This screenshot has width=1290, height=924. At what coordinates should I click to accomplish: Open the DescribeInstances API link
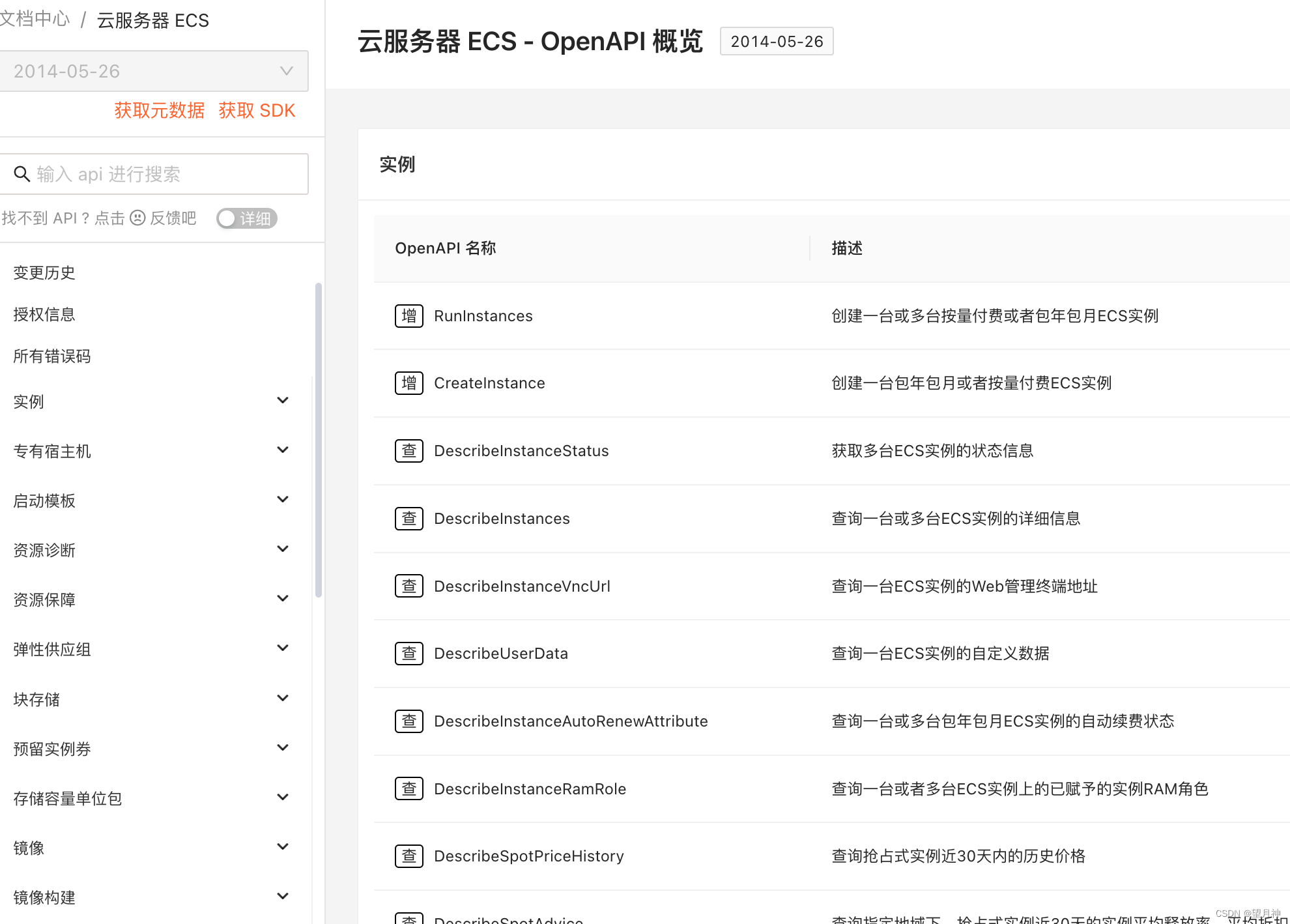(x=502, y=519)
